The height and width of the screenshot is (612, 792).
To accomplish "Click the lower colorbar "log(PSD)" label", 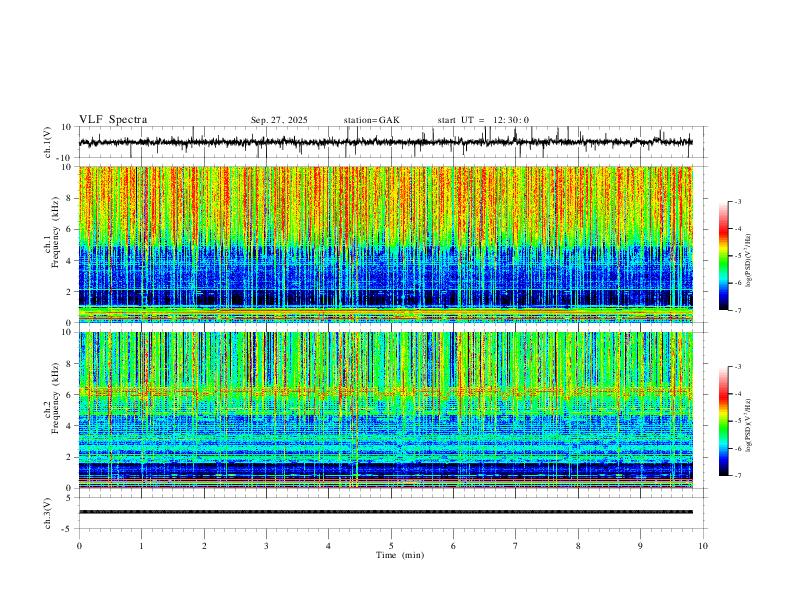I will 749,425.
